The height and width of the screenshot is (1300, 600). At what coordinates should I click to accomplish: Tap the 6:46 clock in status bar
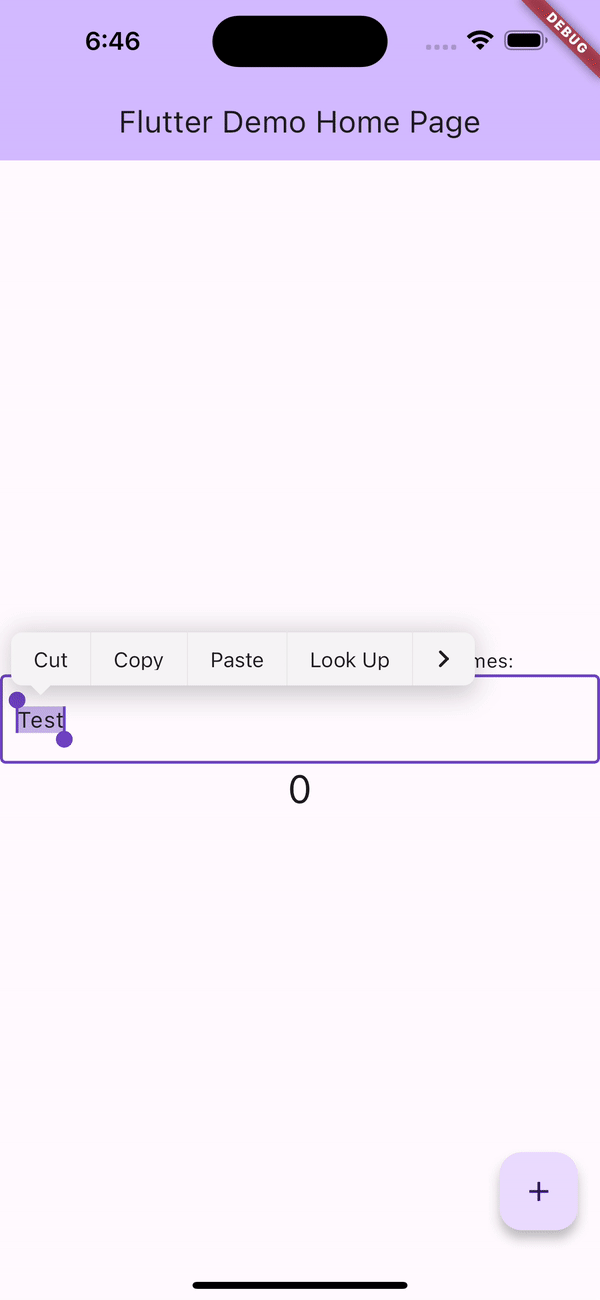pyautogui.click(x=112, y=41)
